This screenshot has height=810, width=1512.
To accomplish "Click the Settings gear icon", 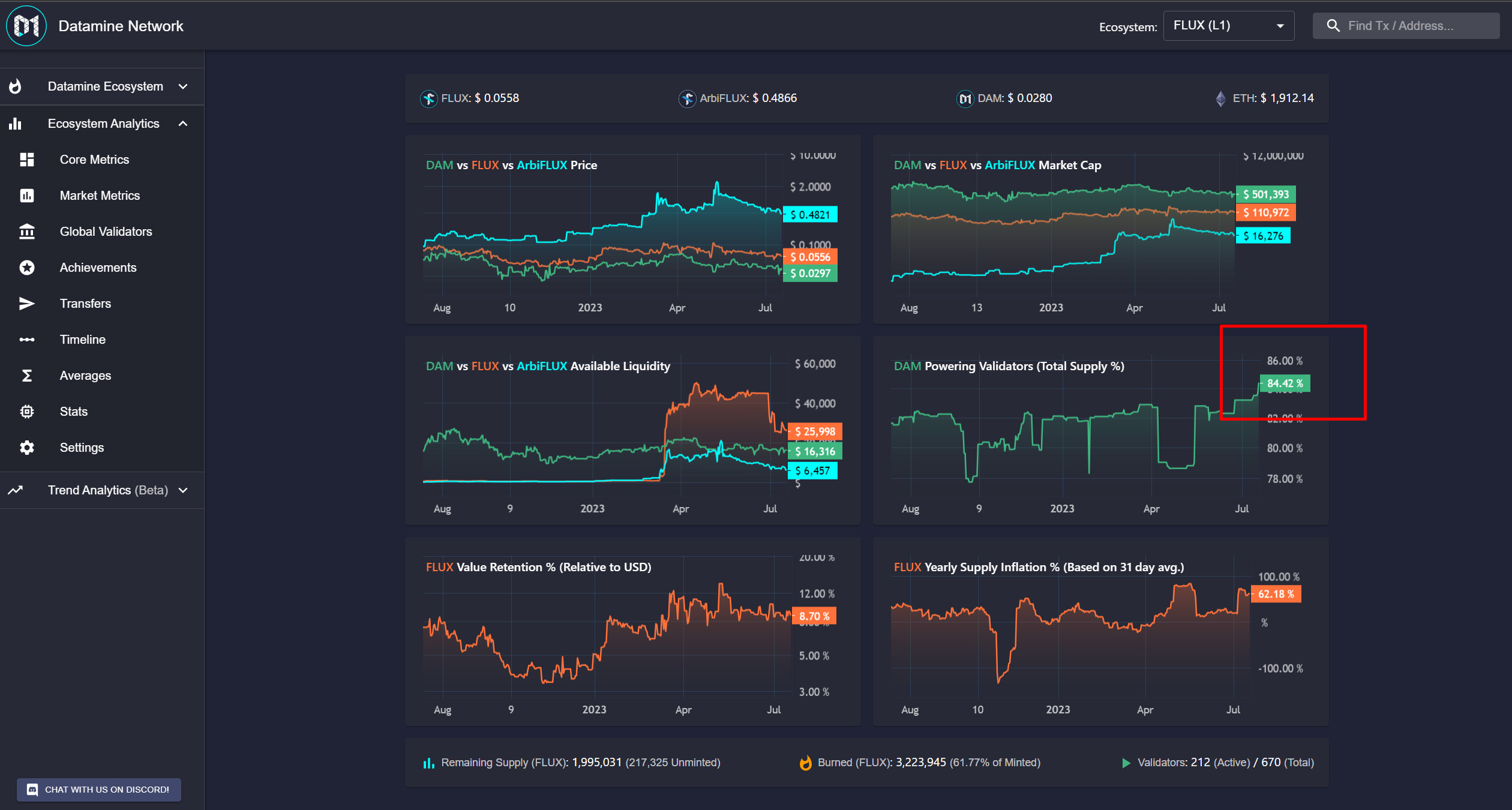I will point(27,448).
